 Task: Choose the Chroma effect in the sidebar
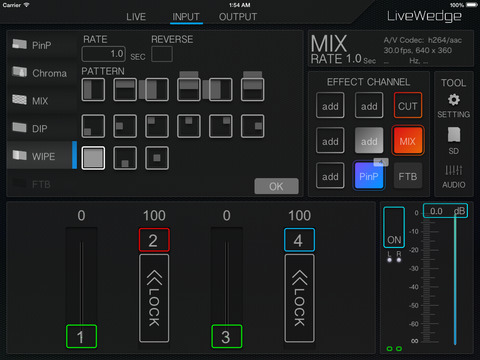(42, 73)
